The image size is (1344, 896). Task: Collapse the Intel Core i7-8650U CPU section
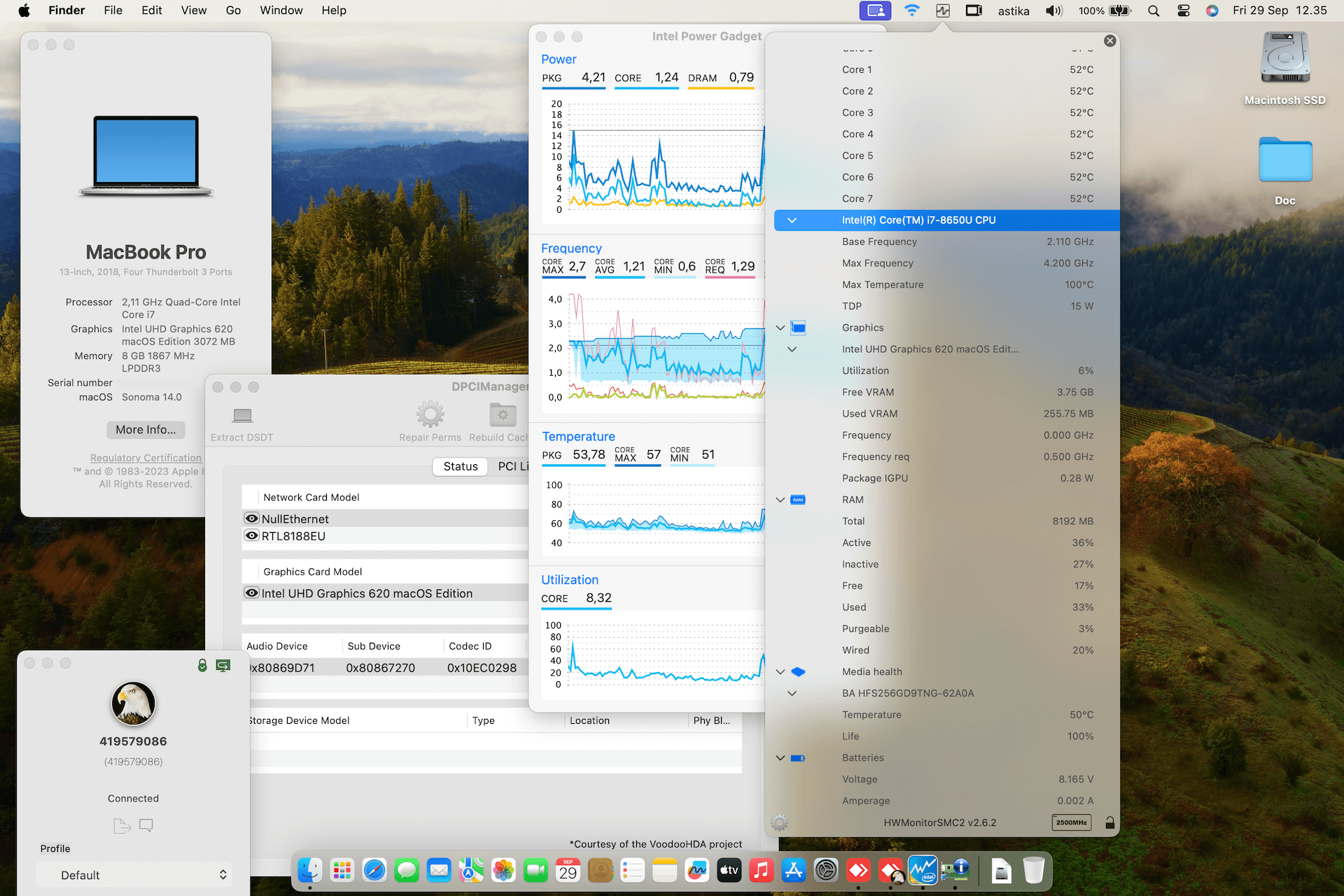tap(792, 220)
